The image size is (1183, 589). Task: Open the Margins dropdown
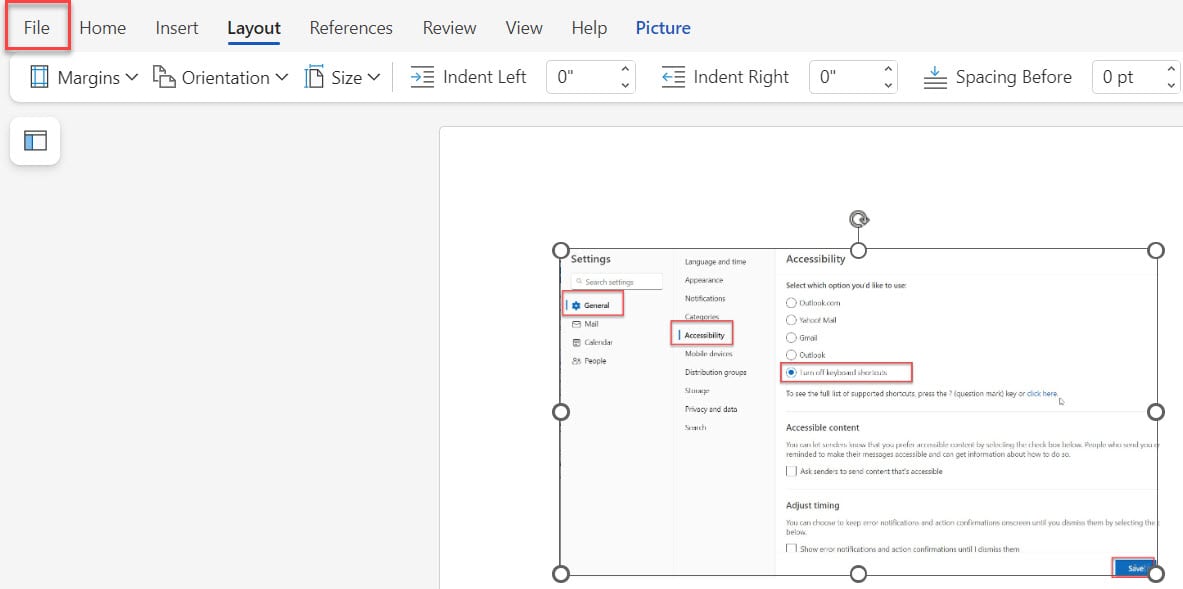(x=94, y=76)
